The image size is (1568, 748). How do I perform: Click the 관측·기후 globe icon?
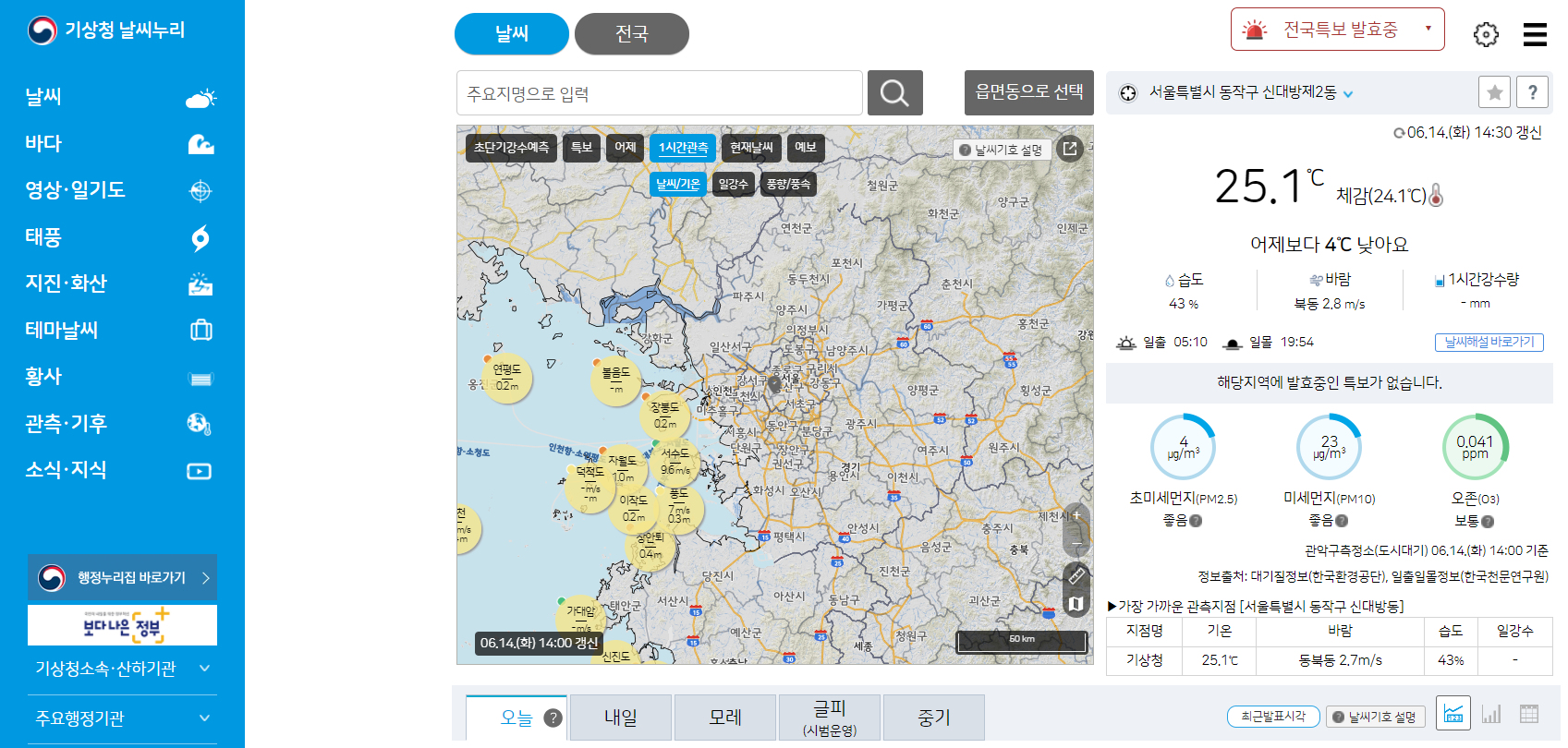(200, 424)
